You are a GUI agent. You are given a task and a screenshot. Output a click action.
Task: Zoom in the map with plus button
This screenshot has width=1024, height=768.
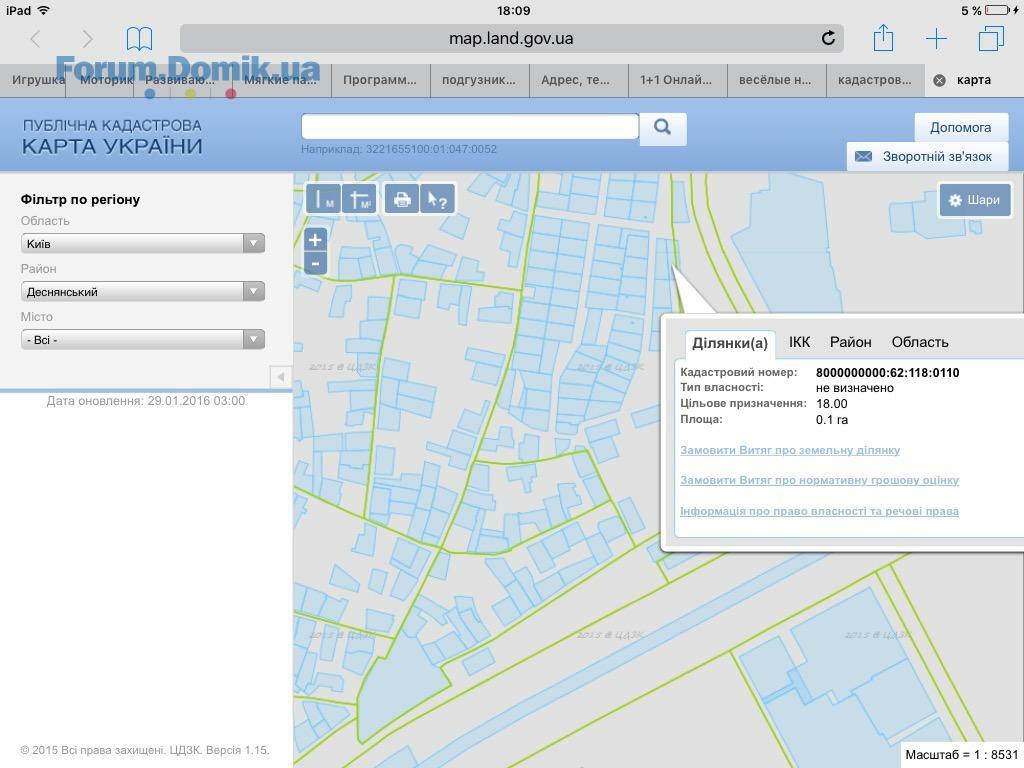pos(315,240)
